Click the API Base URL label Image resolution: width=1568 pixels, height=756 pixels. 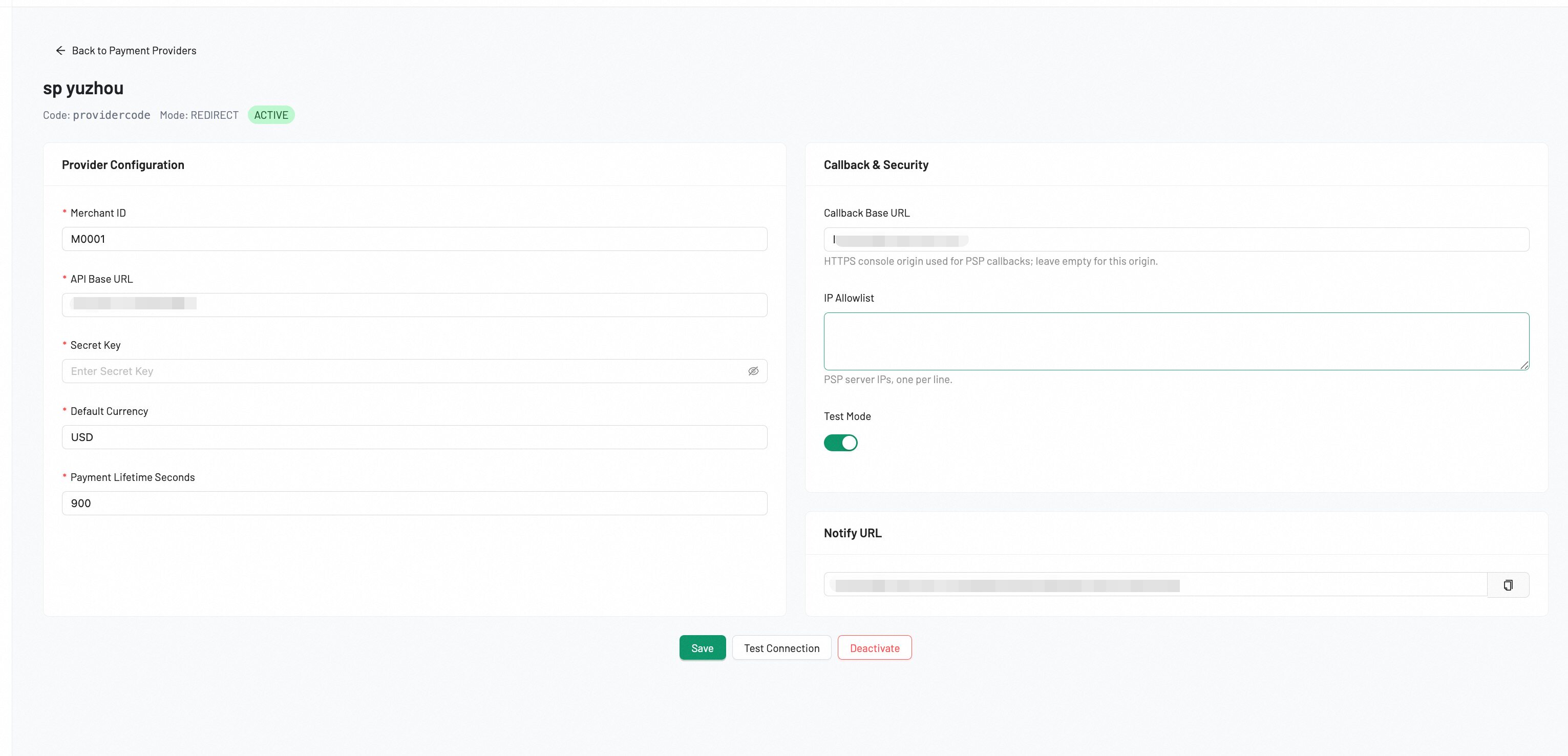[x=102, y=279]
